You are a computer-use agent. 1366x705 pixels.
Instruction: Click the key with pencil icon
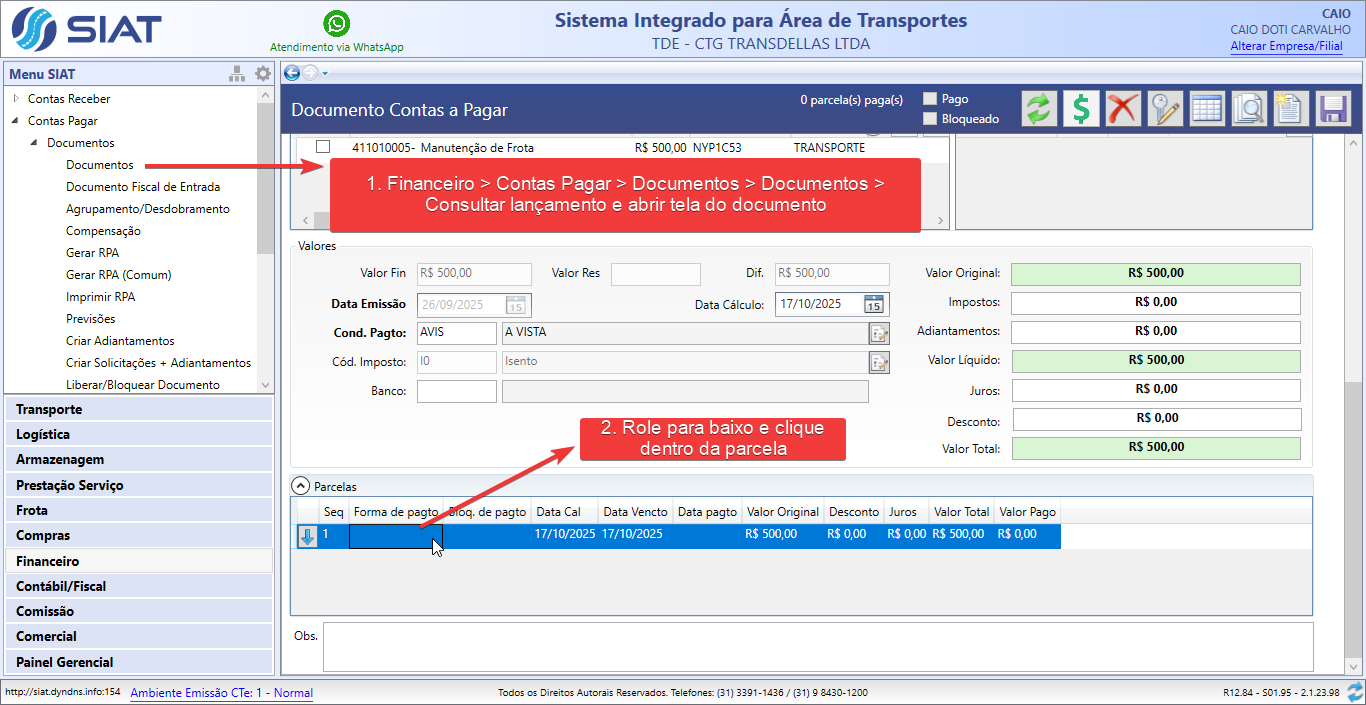pos(1165,108)
